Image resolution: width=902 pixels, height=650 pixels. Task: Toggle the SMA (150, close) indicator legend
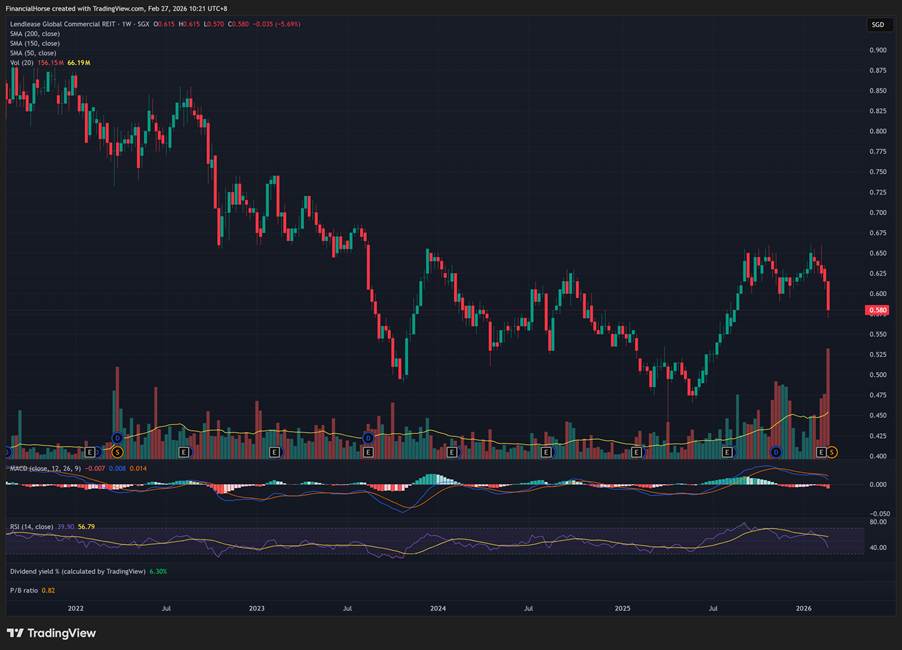click(35, 43)
